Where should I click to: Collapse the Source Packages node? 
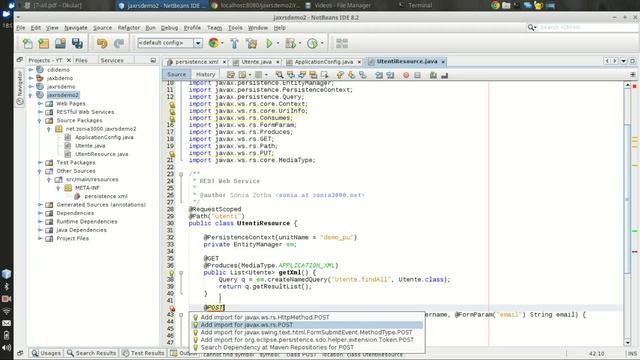(40, 120)
